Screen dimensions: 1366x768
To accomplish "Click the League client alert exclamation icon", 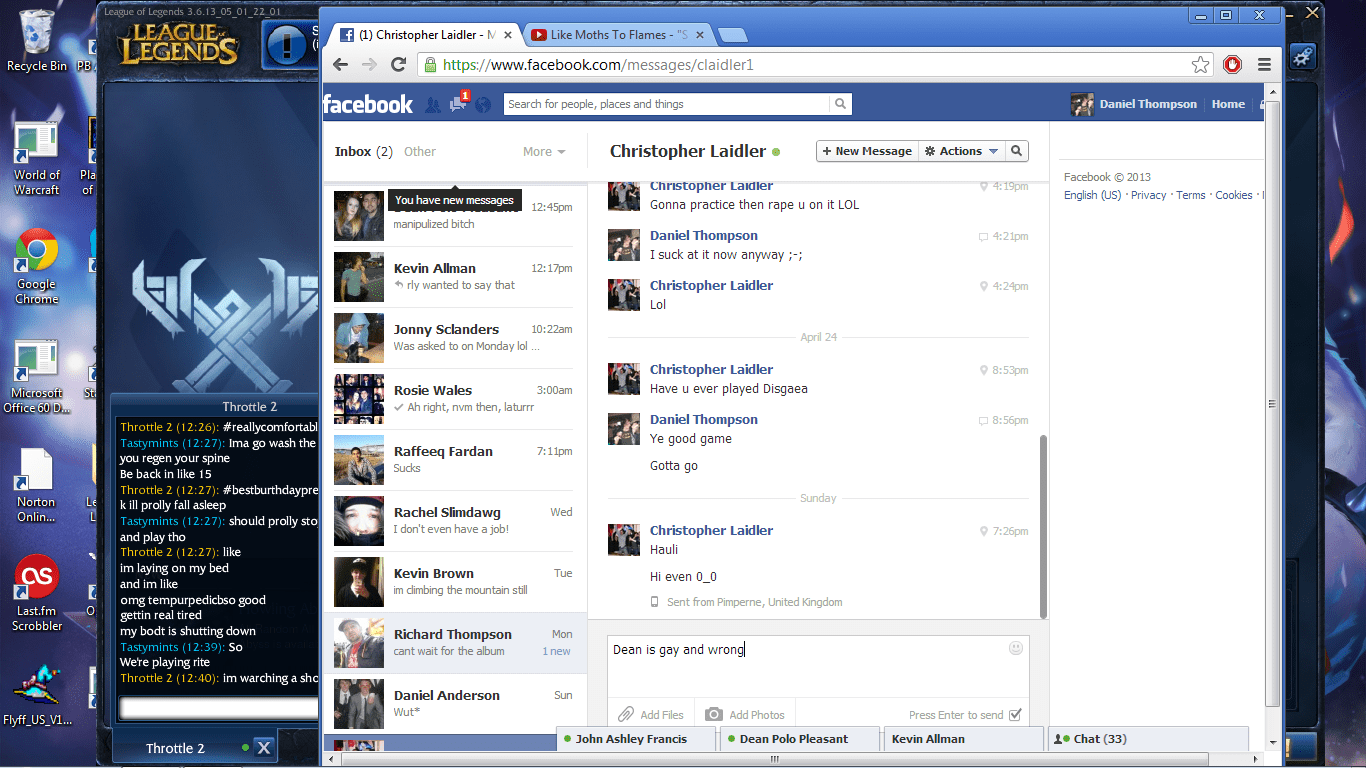I will point(287,44).
